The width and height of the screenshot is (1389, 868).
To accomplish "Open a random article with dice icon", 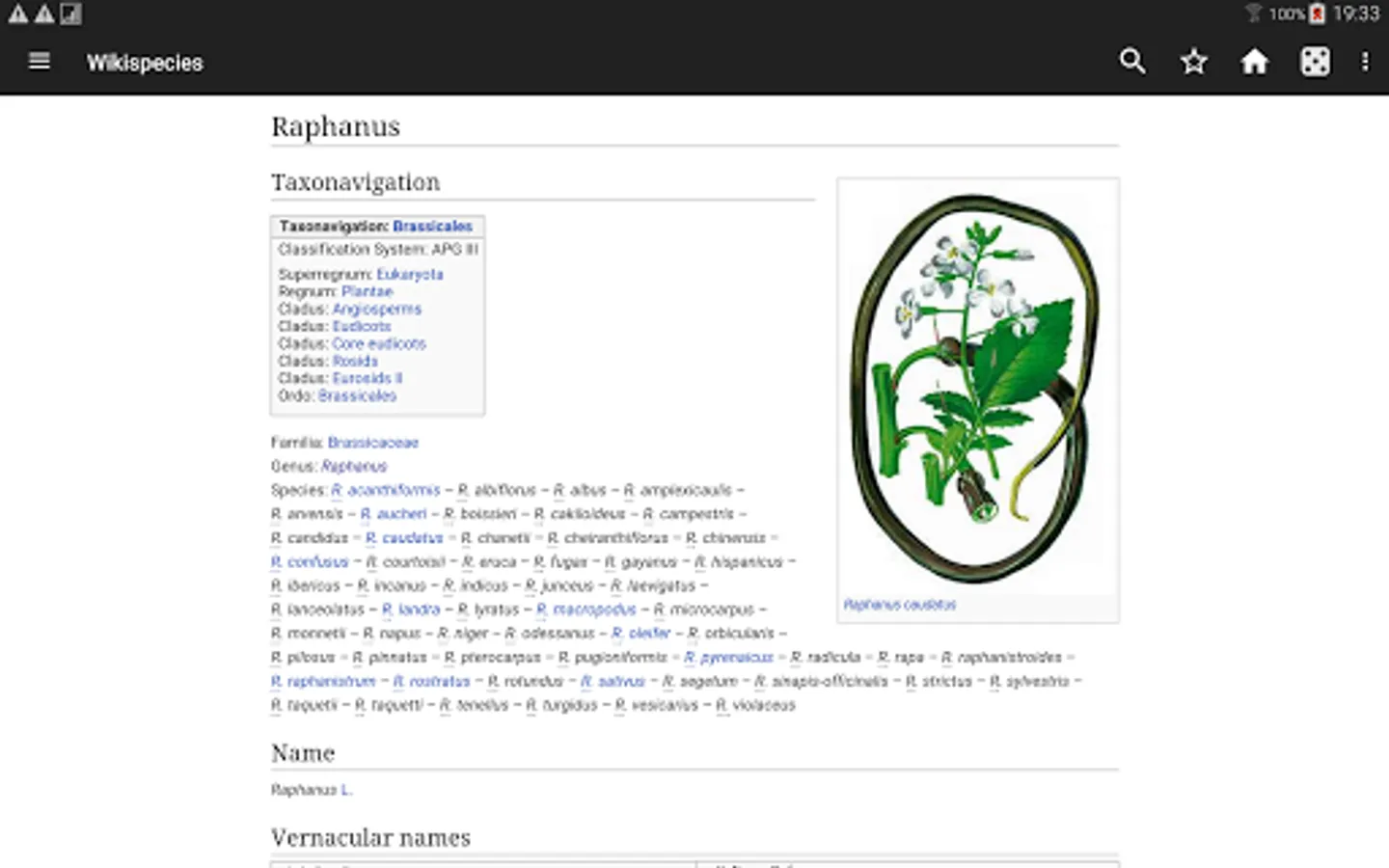I will click(x=1316, y=62).
